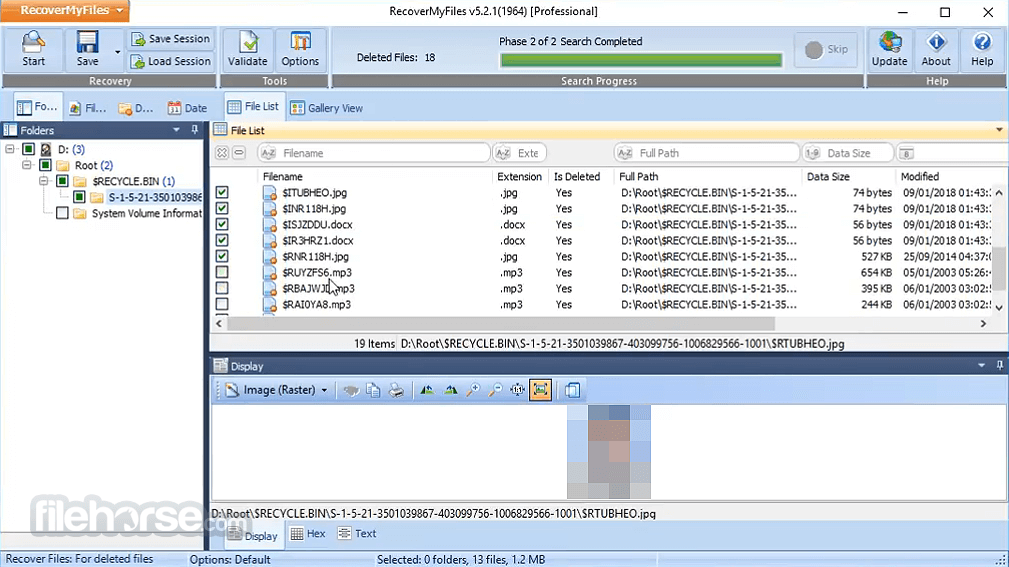Image resolution: width=1009 pixels, height=567 pixels.
Task: Click the print image icon
Action: click(x=396, y=390)
